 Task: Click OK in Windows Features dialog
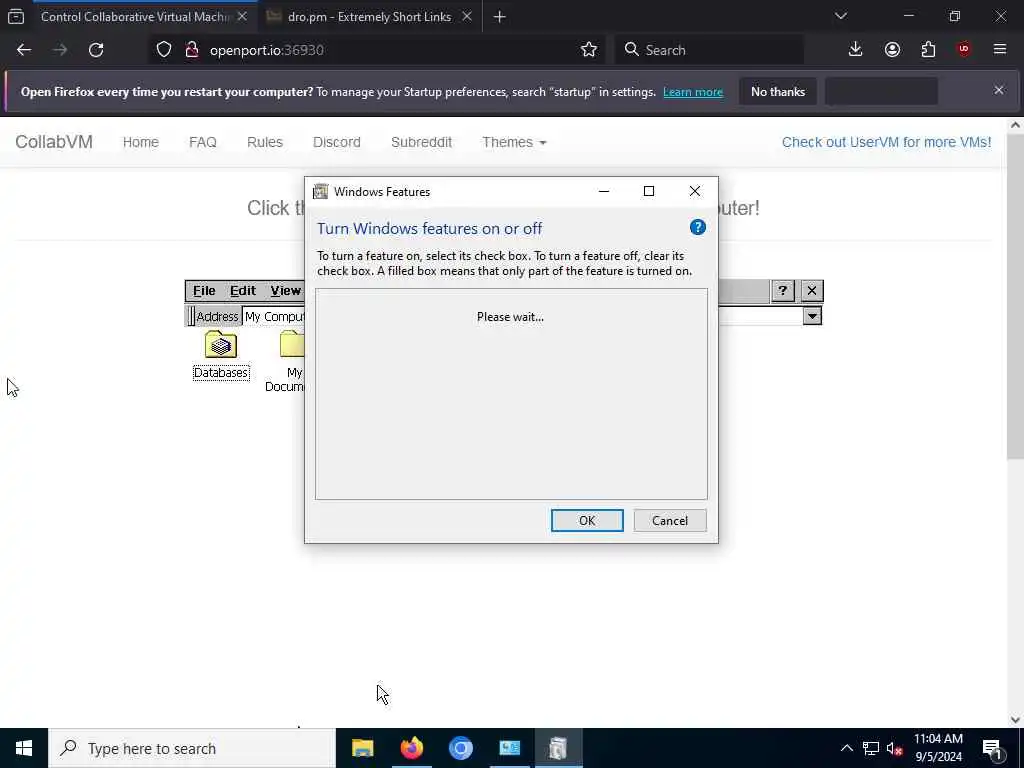click(x=587, y=520)
